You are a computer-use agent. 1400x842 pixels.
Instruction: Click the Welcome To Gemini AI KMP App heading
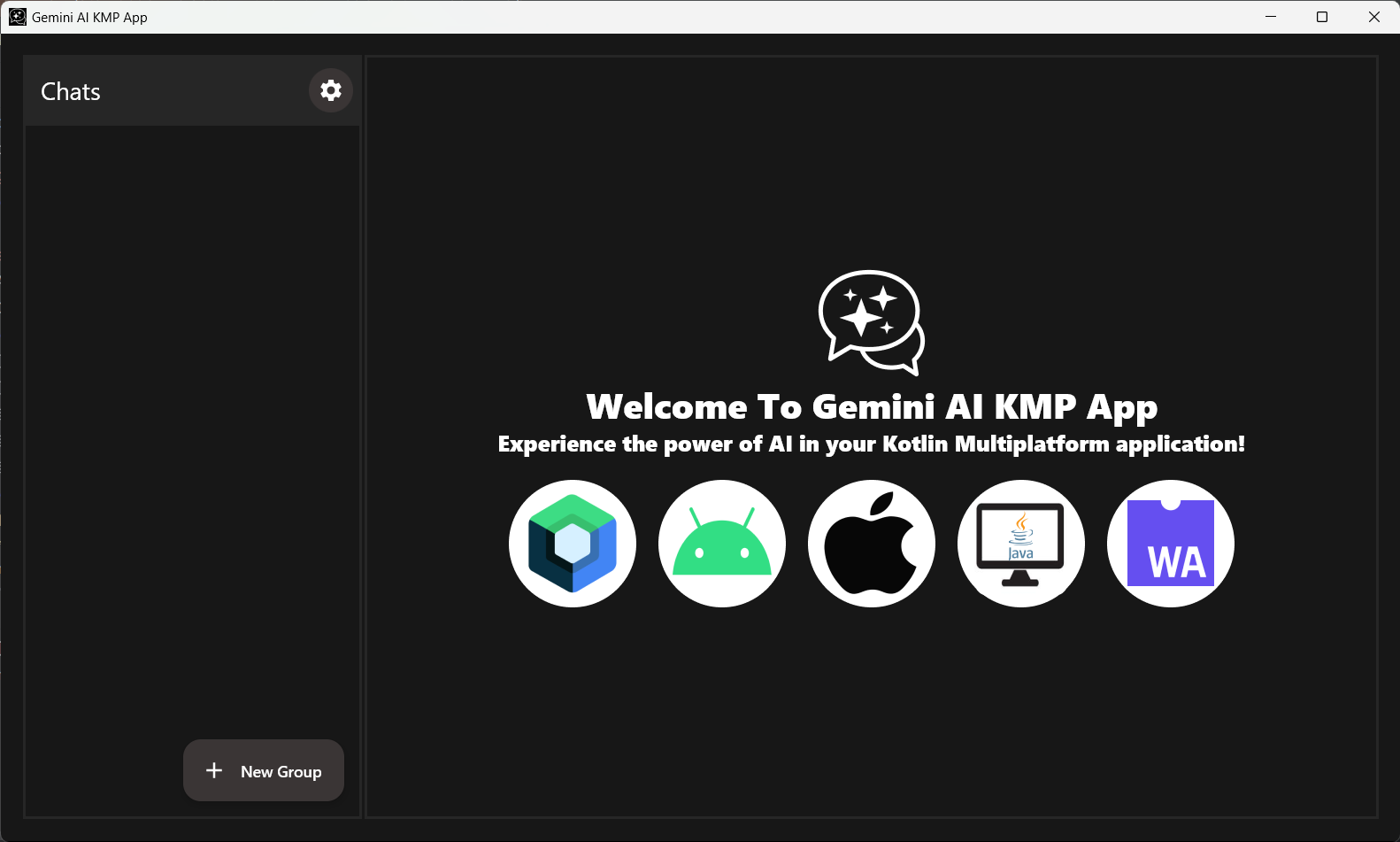[x=872, y=407]
